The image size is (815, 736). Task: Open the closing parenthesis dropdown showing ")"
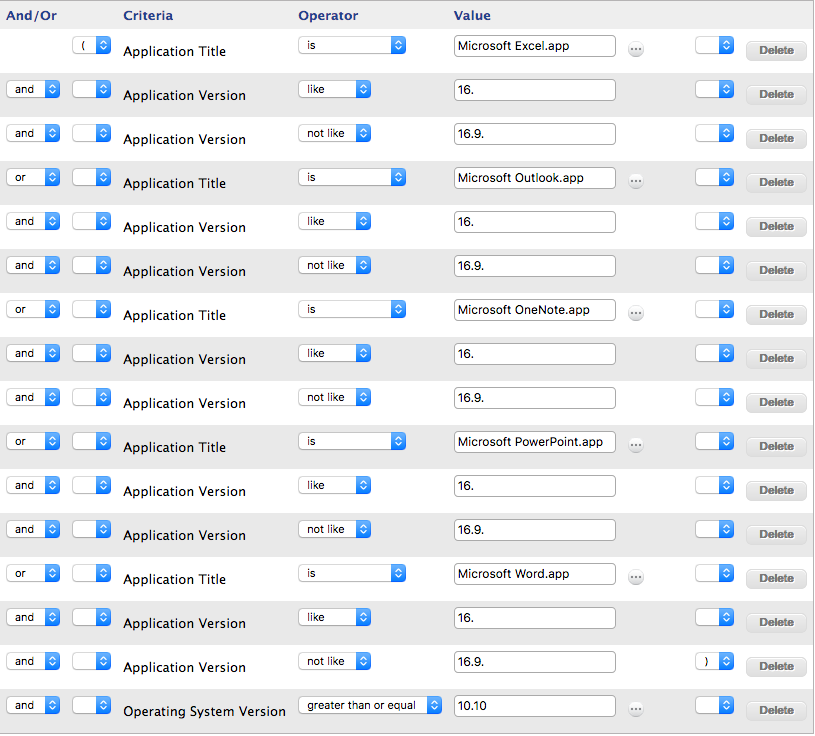pyautogui.click(x=714, y=661)
